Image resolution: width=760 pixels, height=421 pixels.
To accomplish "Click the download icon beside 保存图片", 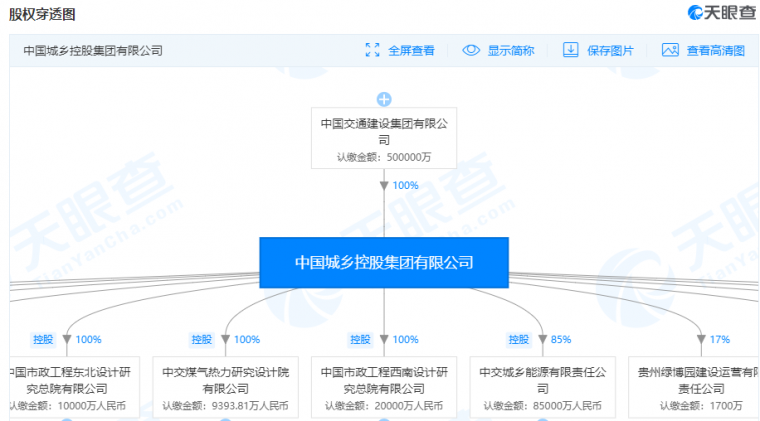I will coord(571,50).
